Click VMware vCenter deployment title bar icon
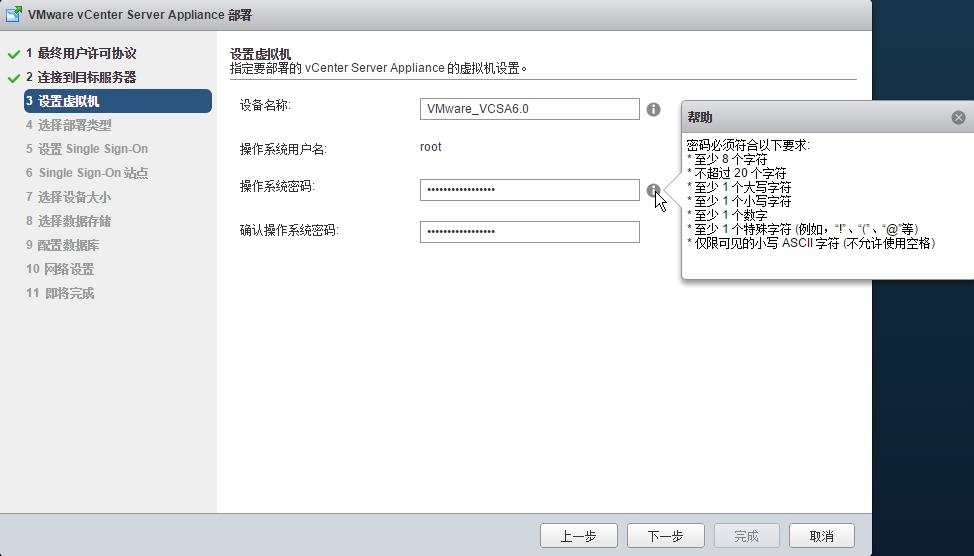Image resolution: width=974 pixels, height=556 pixels. point(14,14)
